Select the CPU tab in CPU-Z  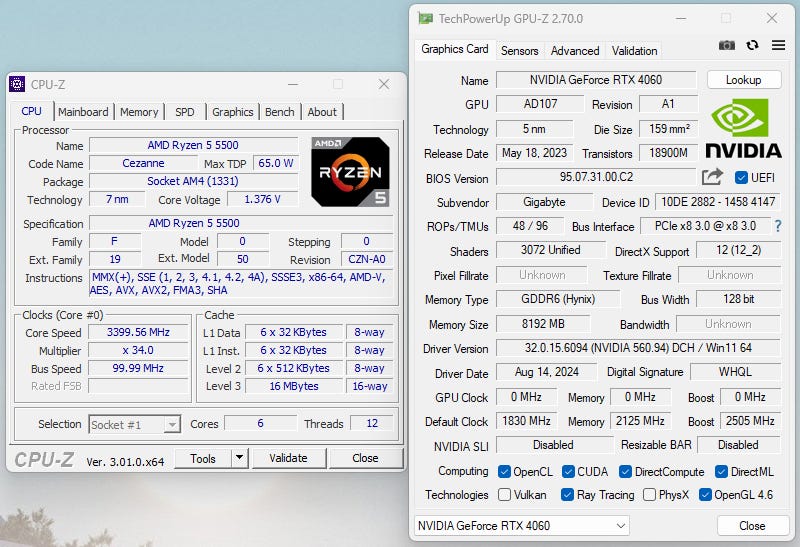click(x=32, y=111)
